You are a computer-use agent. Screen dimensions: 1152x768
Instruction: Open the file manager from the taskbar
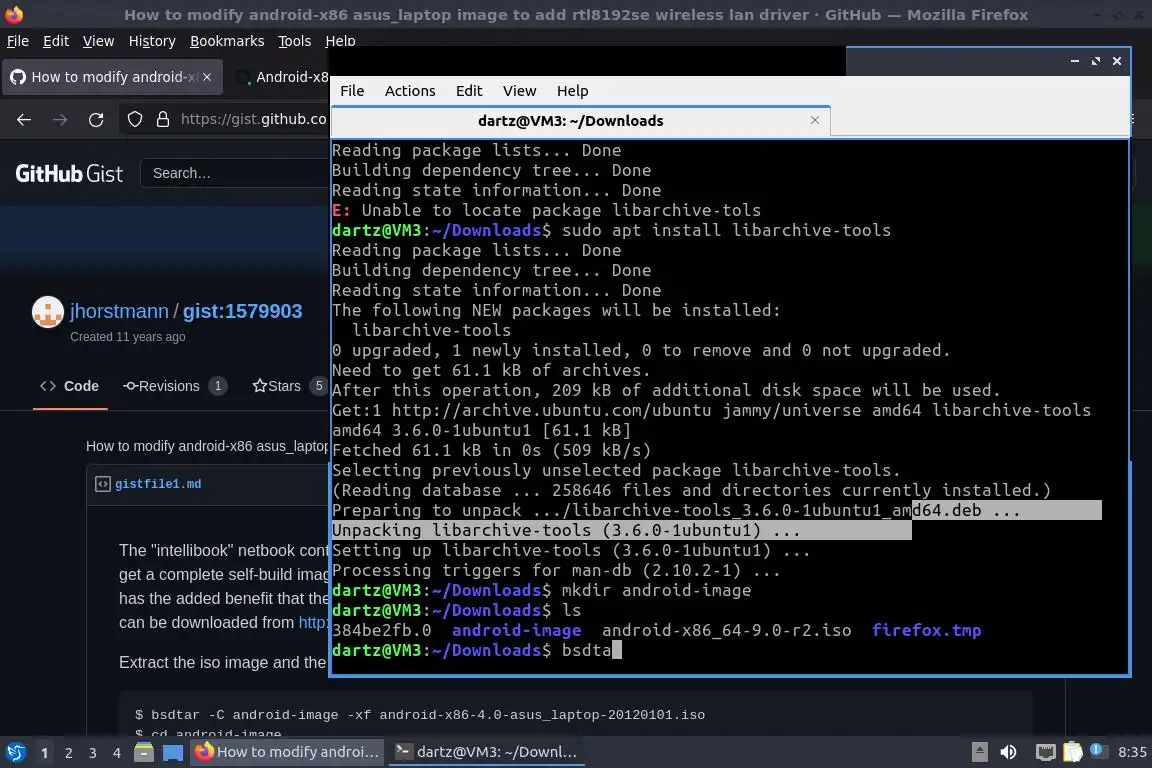(144, 752)
